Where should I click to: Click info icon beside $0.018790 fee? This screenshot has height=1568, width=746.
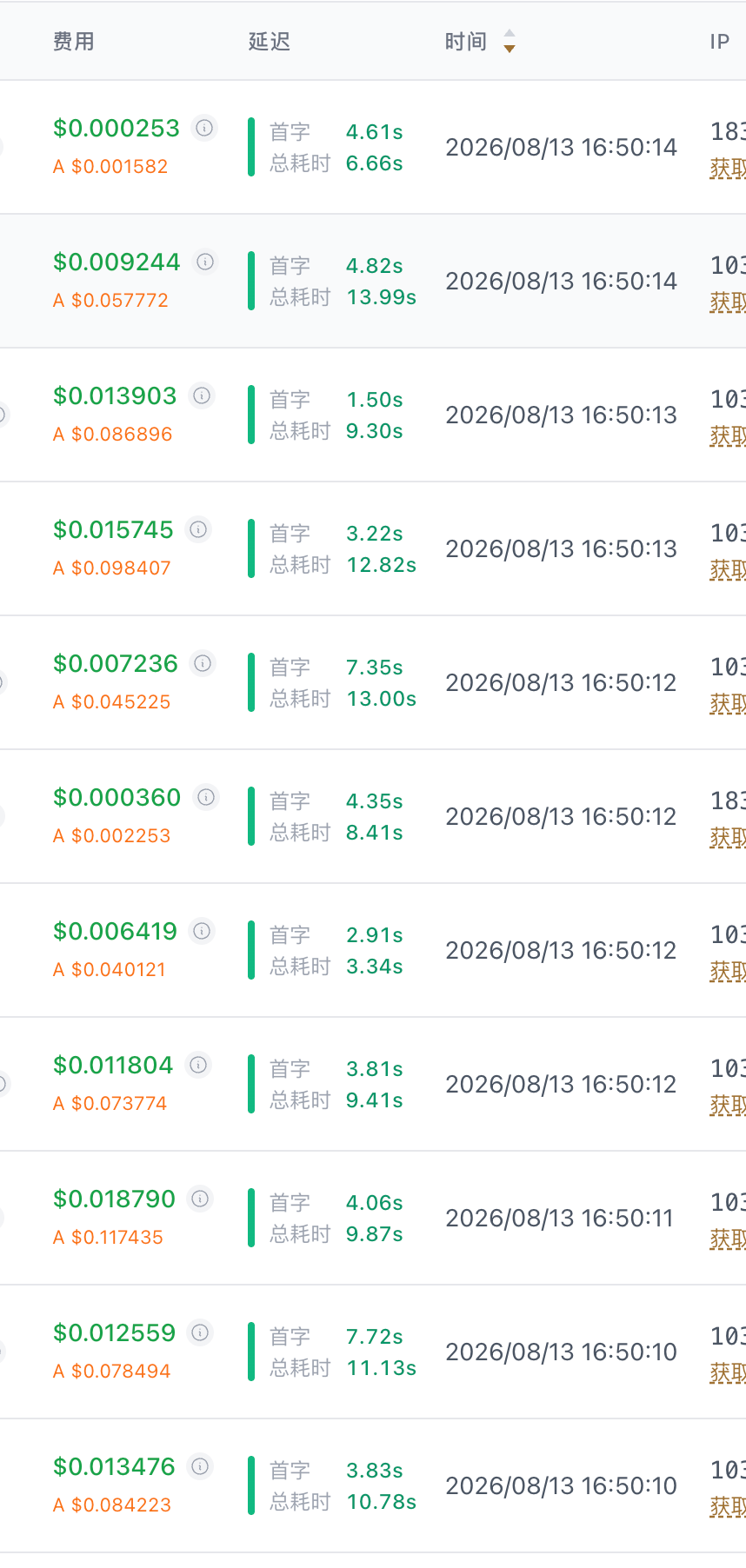pos(200,1199)
